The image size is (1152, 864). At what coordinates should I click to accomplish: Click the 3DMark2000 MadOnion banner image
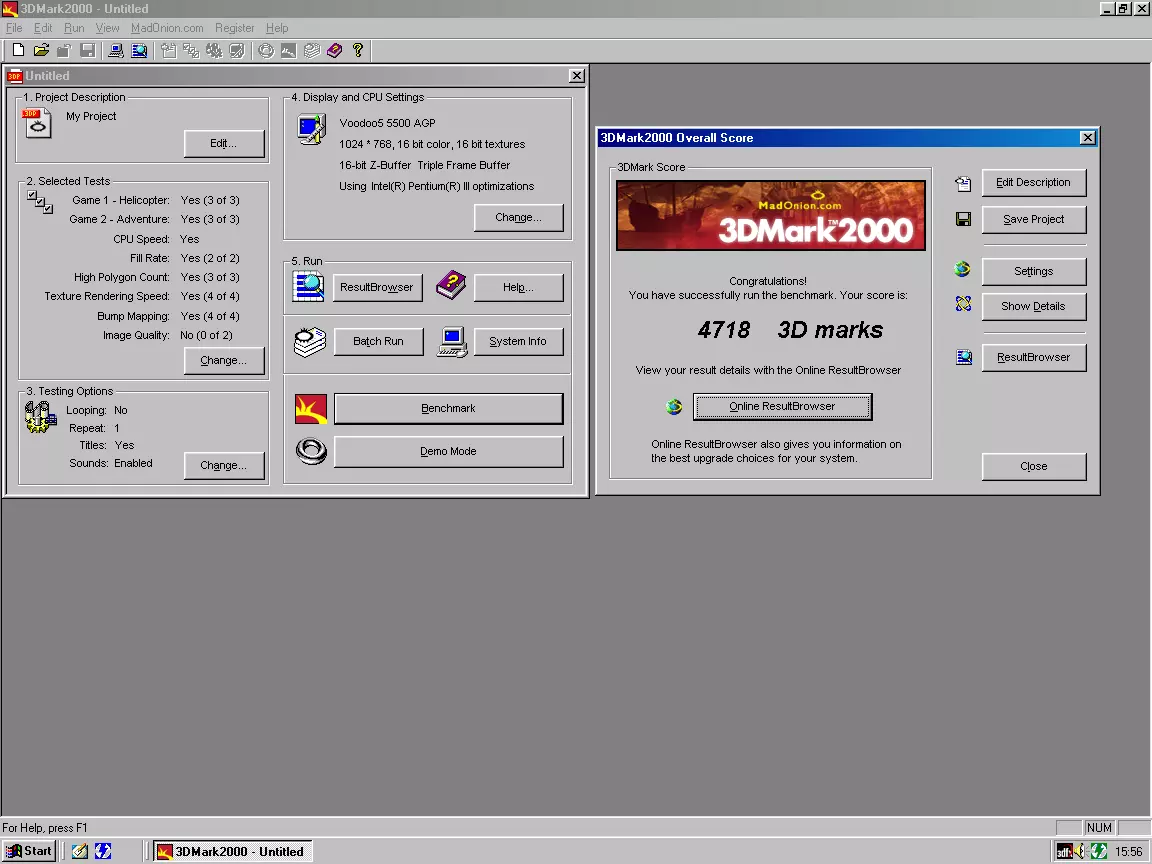point(771,216)
